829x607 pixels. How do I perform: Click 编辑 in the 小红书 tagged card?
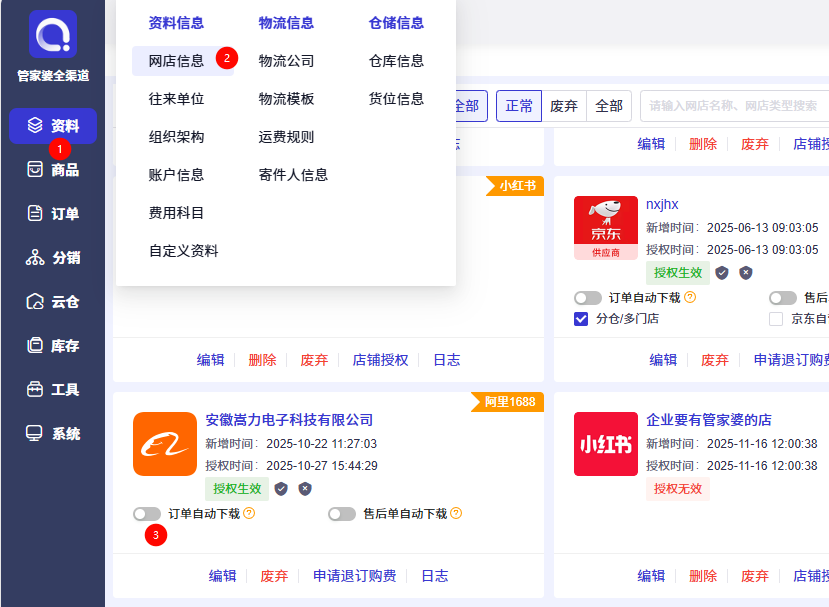[210, 360]
